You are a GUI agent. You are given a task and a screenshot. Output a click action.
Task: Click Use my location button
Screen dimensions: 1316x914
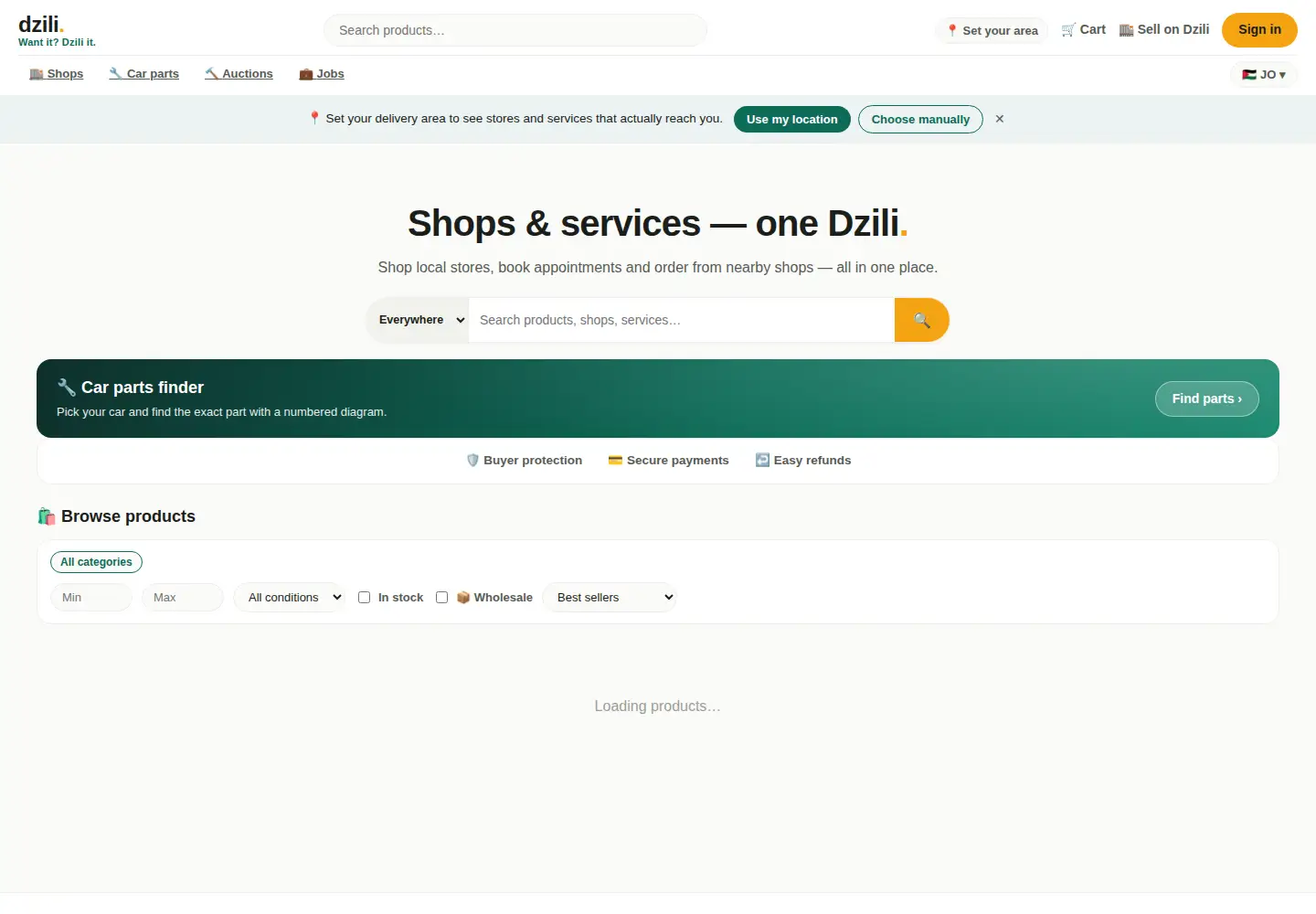pos(792,120)
